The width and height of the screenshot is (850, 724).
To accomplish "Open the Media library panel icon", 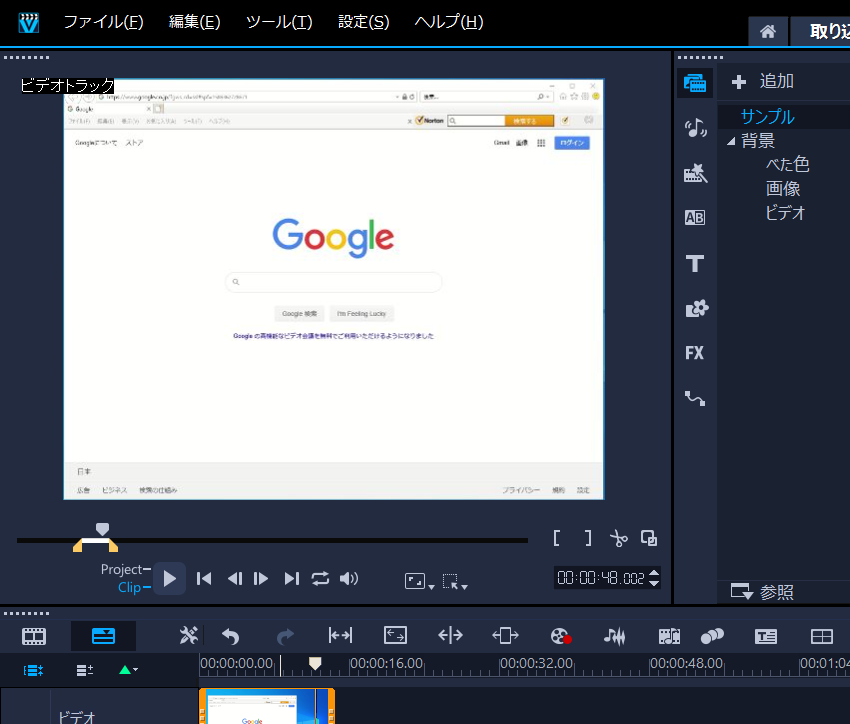I will coord(694,83).
